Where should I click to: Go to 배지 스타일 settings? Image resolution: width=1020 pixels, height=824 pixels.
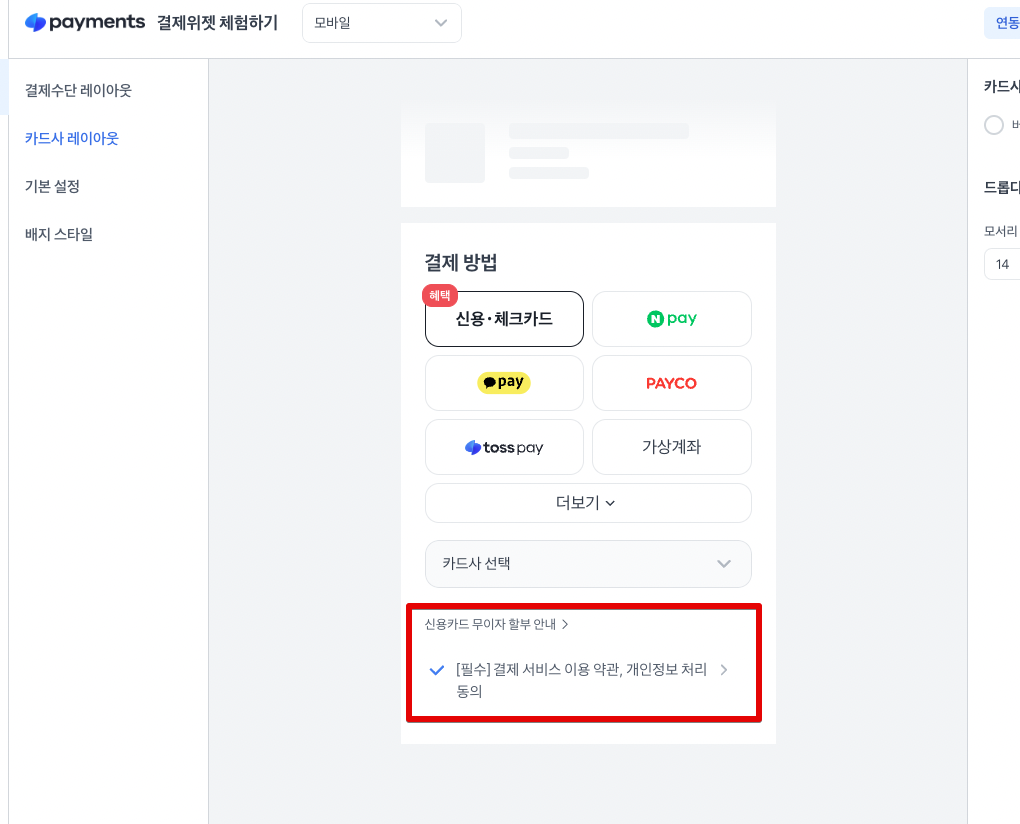(x=59, y=234)
